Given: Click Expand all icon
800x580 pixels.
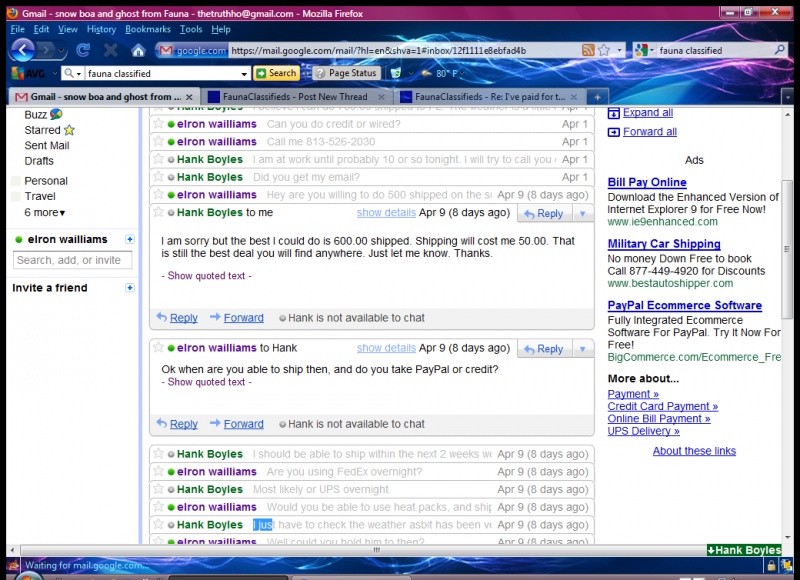Looking at the screenshot, I should (613, 113).
